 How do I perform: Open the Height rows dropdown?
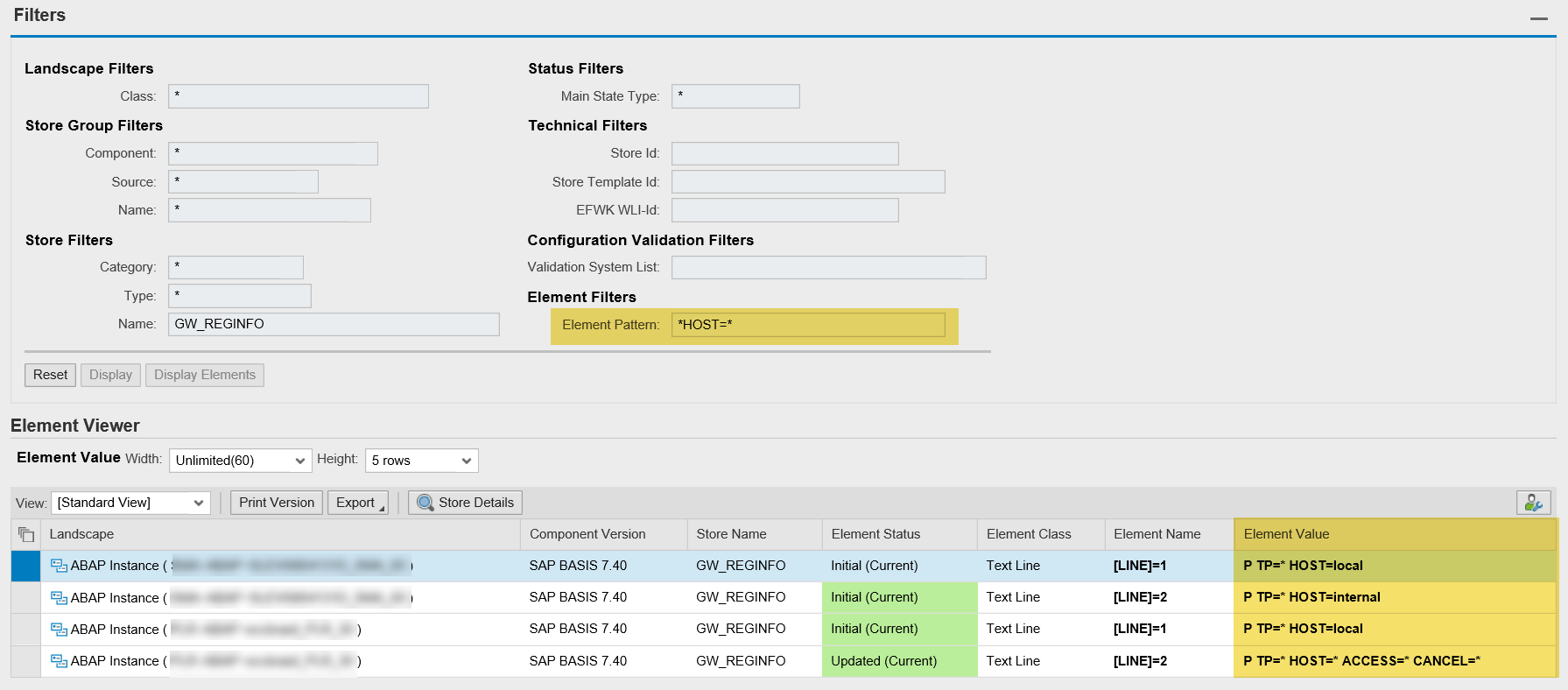(x=422, y=461)
